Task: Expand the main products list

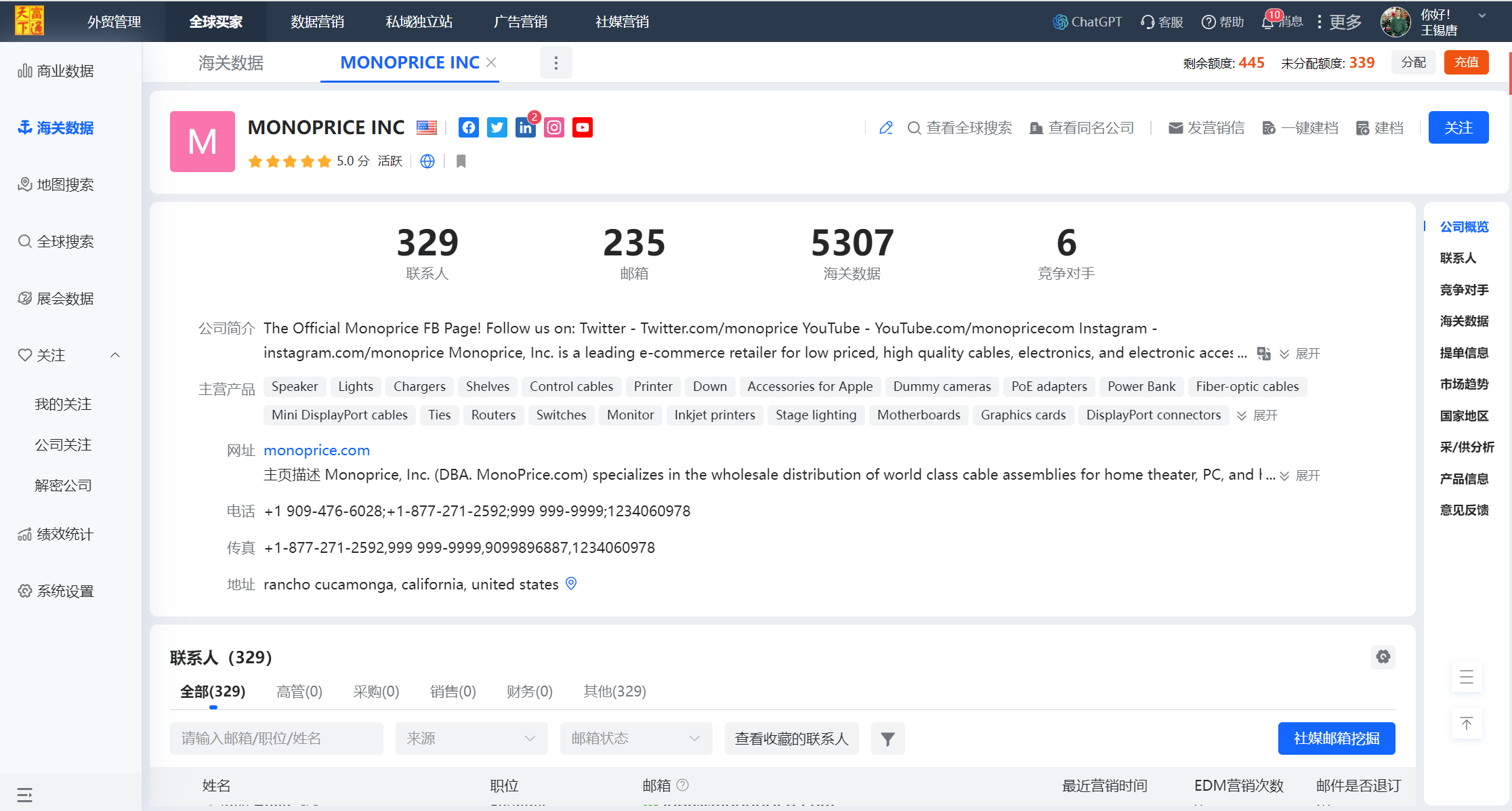Action: pos(1257,415)
